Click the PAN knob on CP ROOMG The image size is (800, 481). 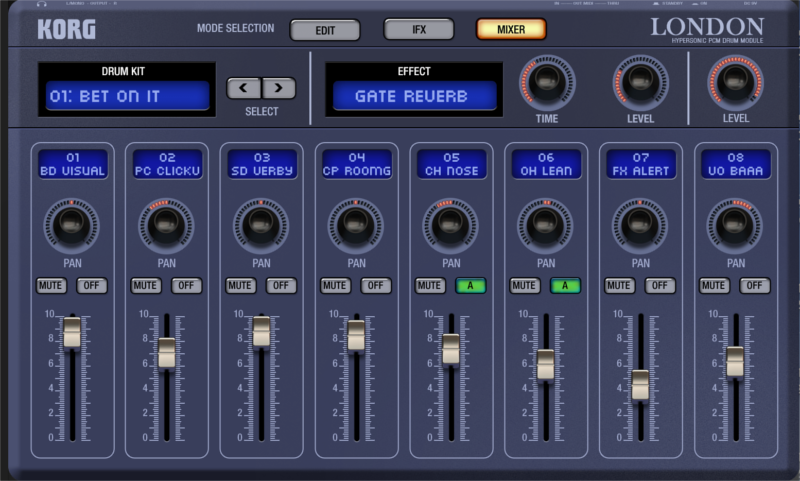356,225
